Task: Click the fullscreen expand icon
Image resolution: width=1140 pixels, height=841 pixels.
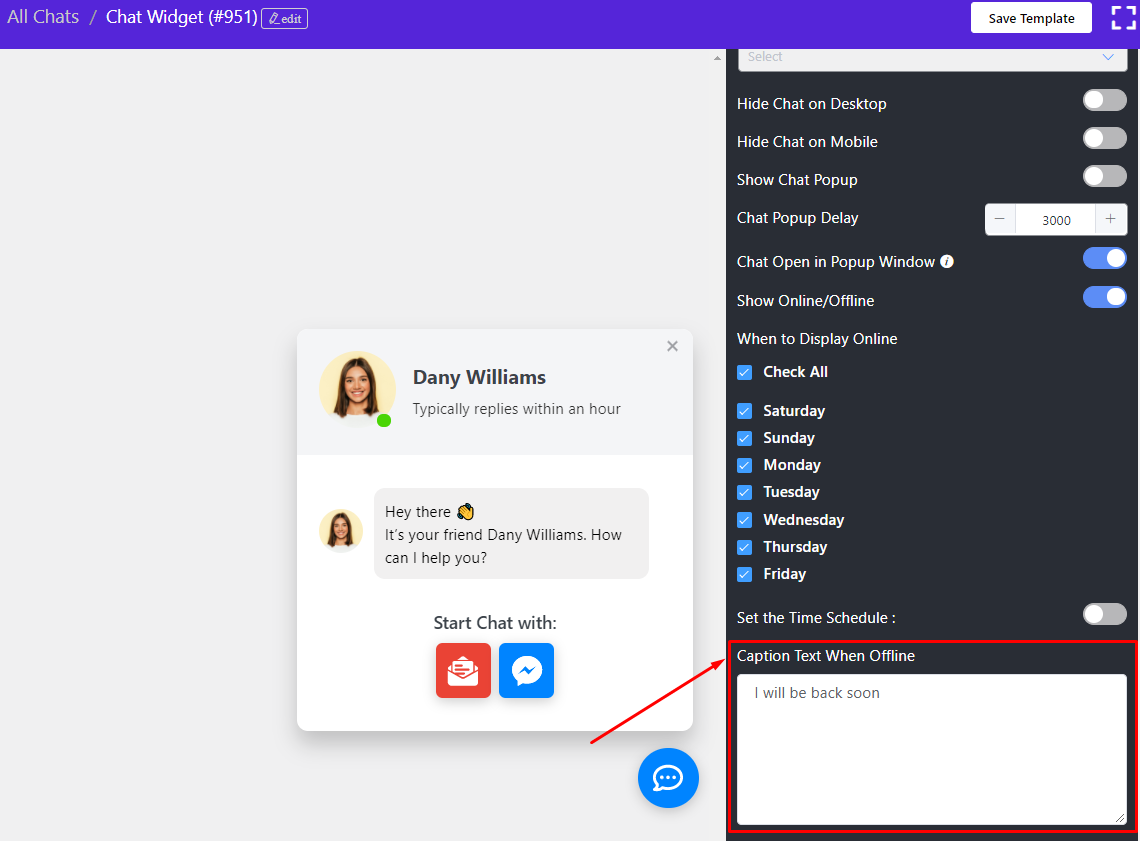Action: coord(1123,18)
